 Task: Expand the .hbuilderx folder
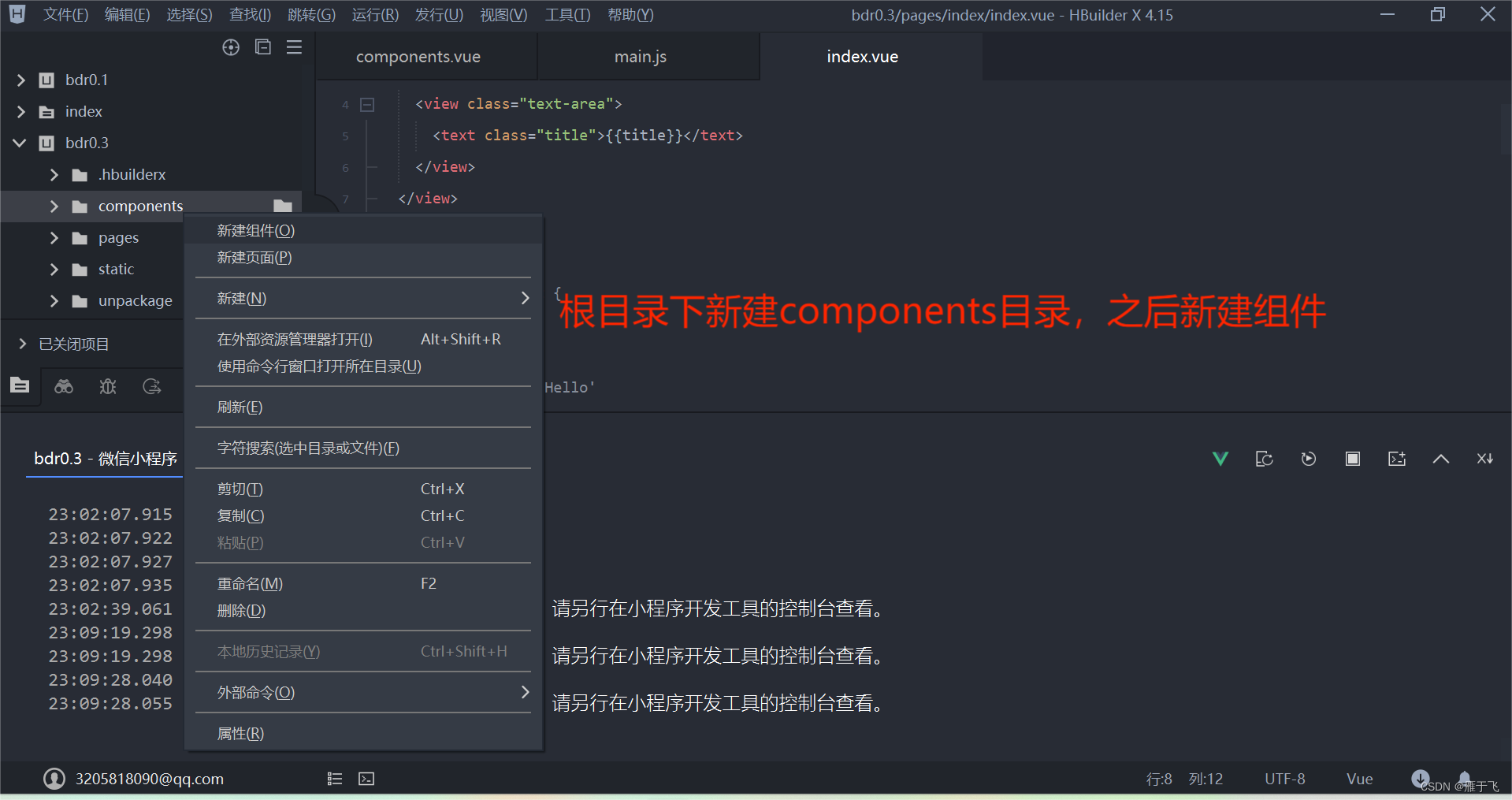point(54,174)
